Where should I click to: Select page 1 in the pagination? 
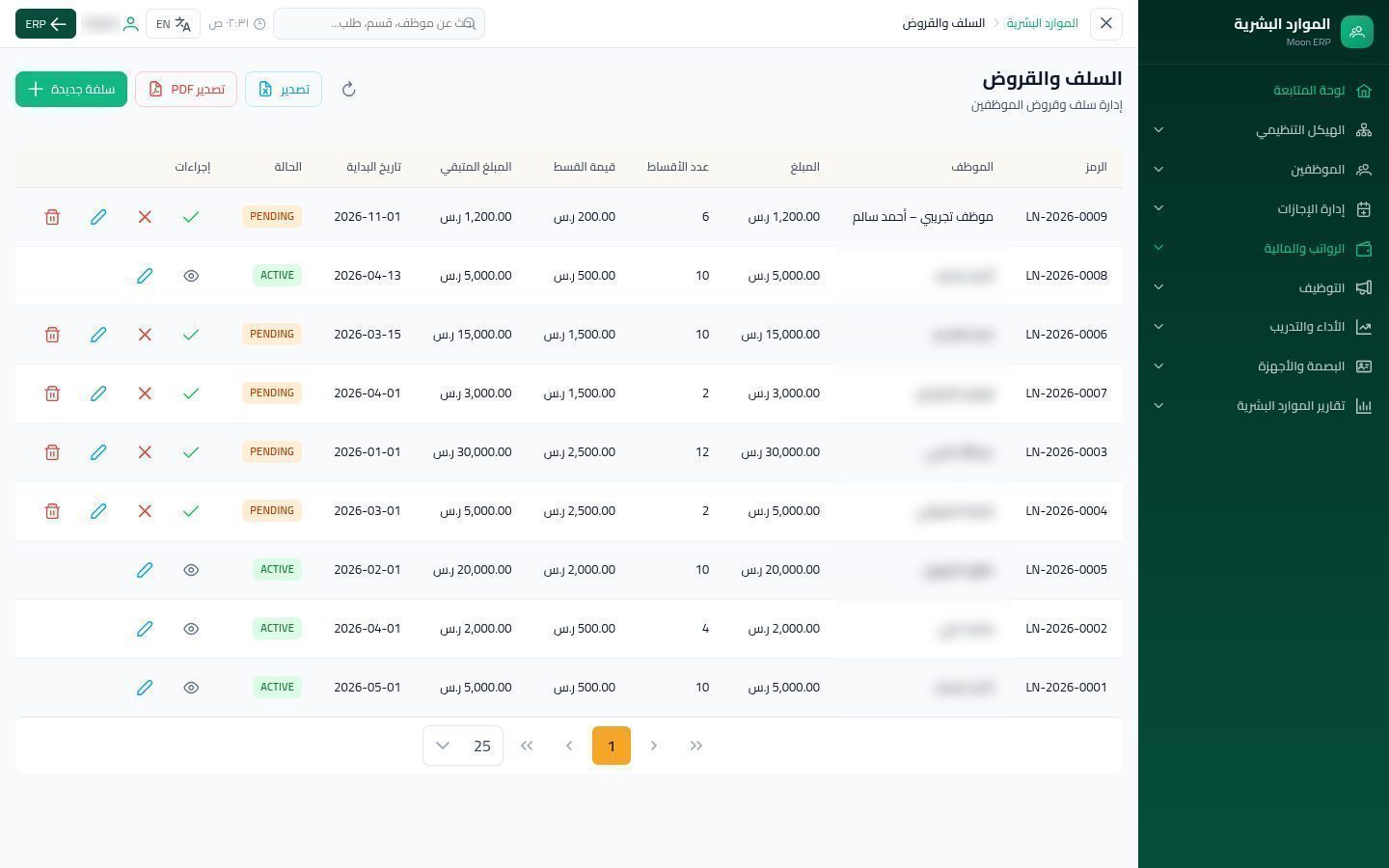click(x=612, y=746)
